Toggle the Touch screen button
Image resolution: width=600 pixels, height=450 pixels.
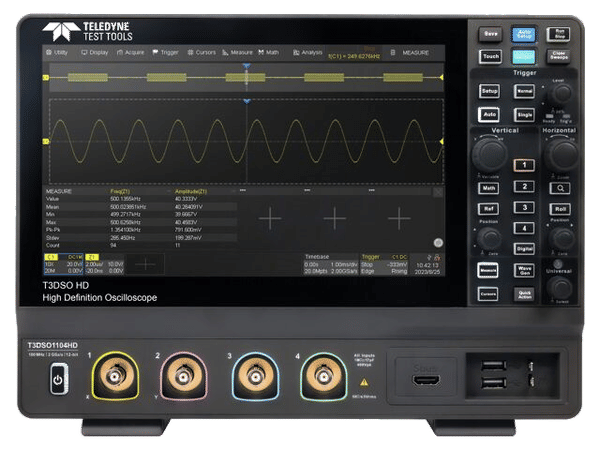coord(491,57)
